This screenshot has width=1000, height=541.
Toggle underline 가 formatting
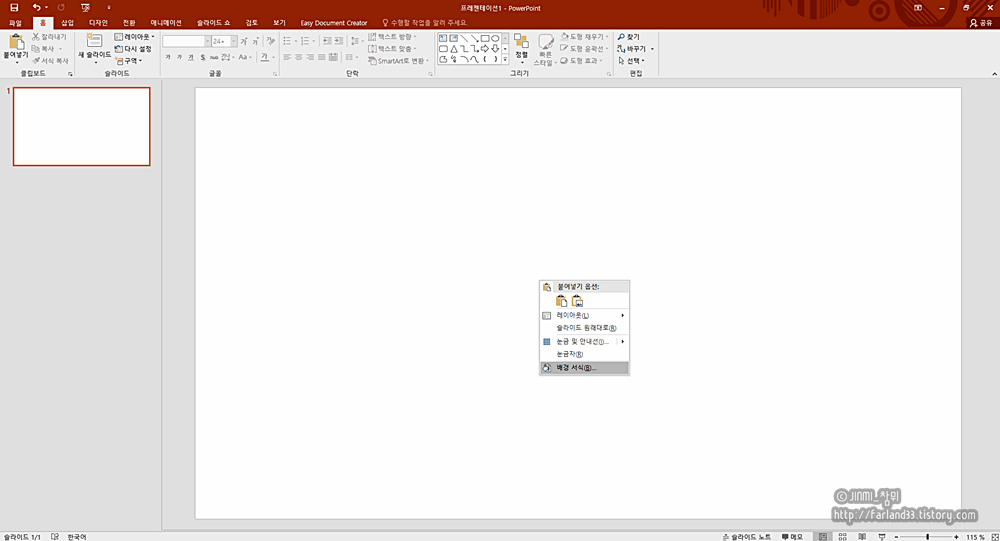191,57
